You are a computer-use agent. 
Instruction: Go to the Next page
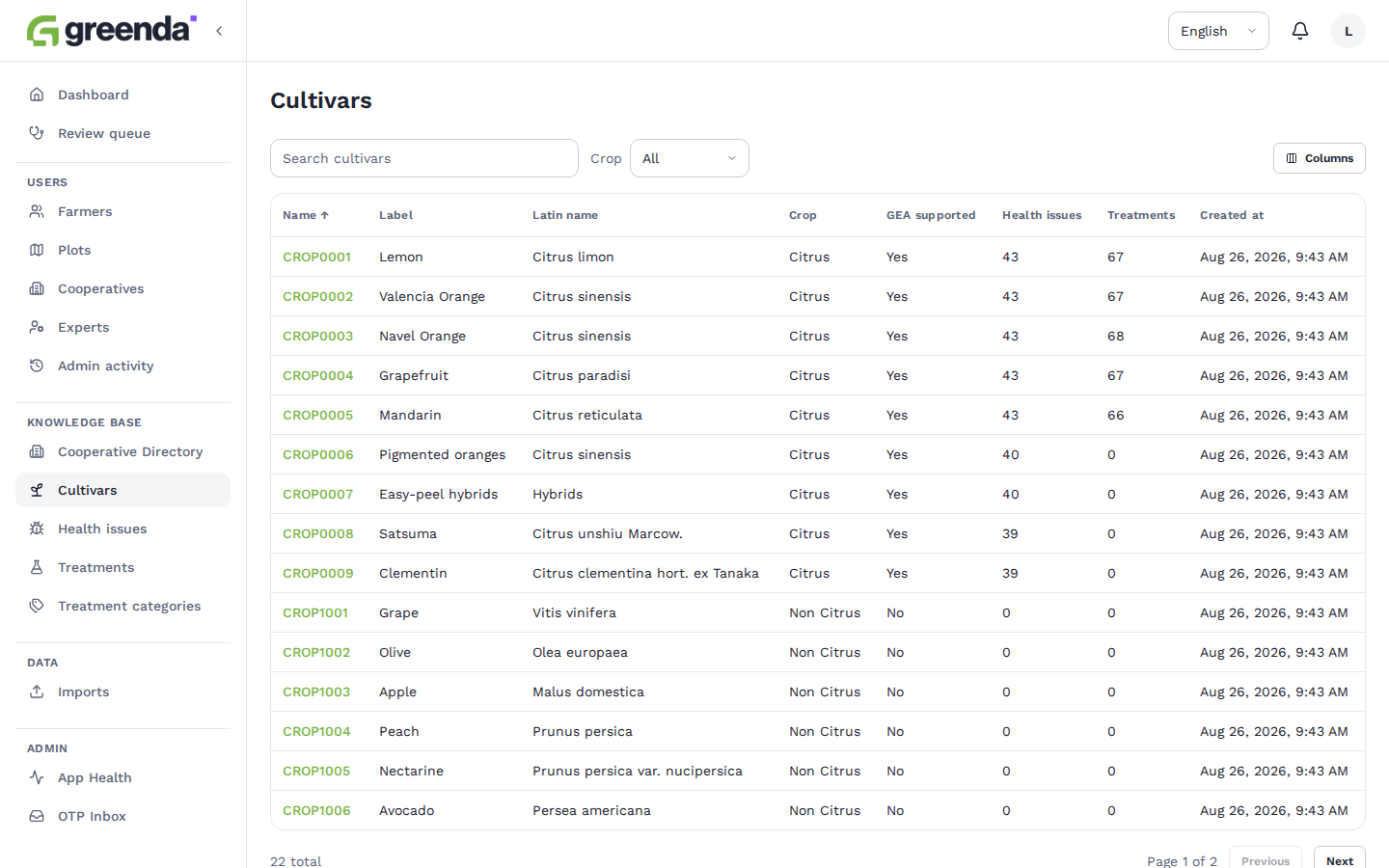(x=1340, y=860)
